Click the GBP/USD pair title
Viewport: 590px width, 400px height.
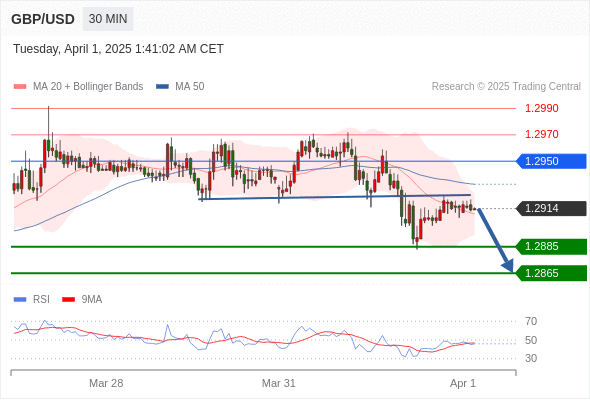(x=43, y=19)
